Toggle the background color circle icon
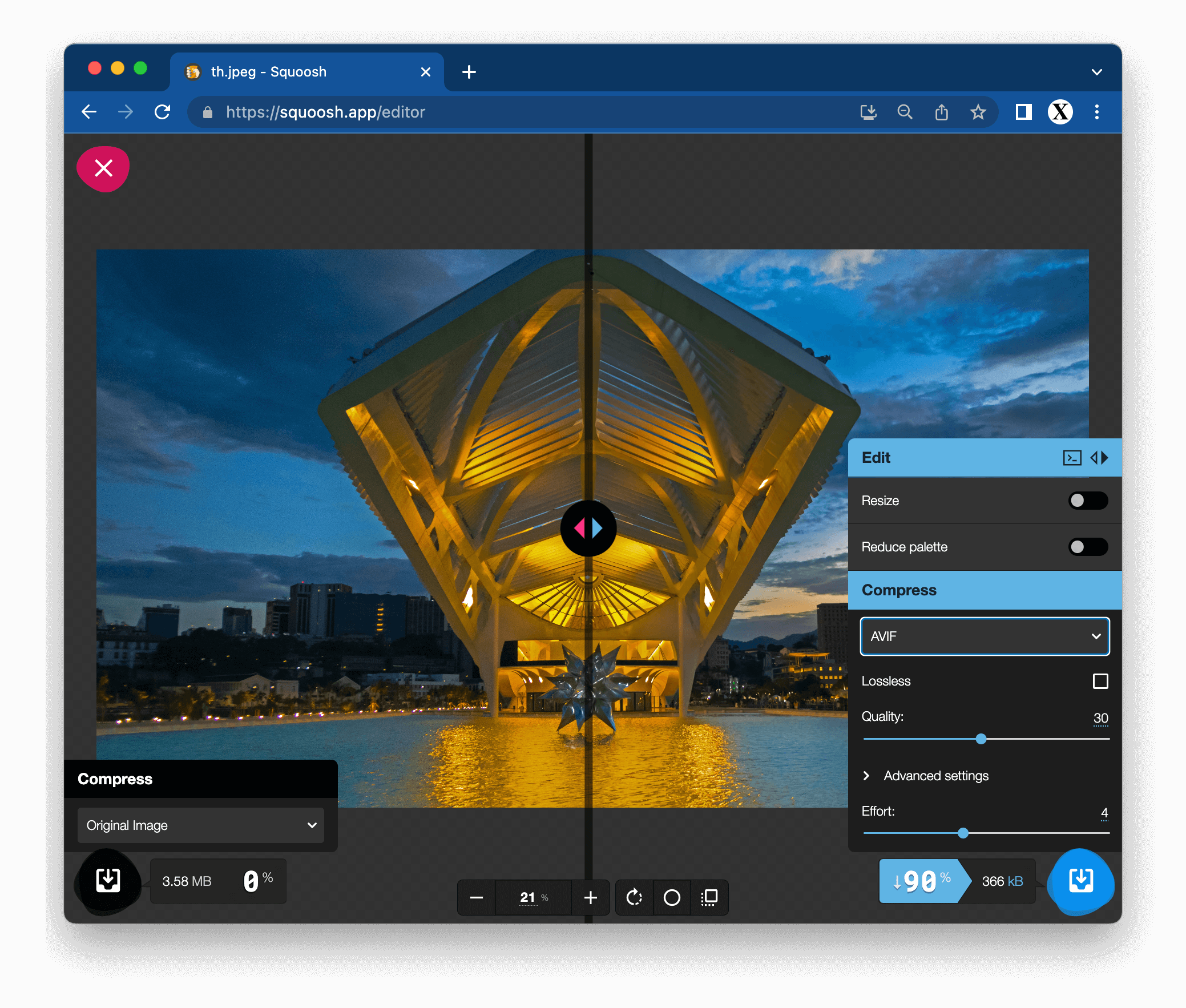The image size is (1186, 1008). (x=672, y=897)
